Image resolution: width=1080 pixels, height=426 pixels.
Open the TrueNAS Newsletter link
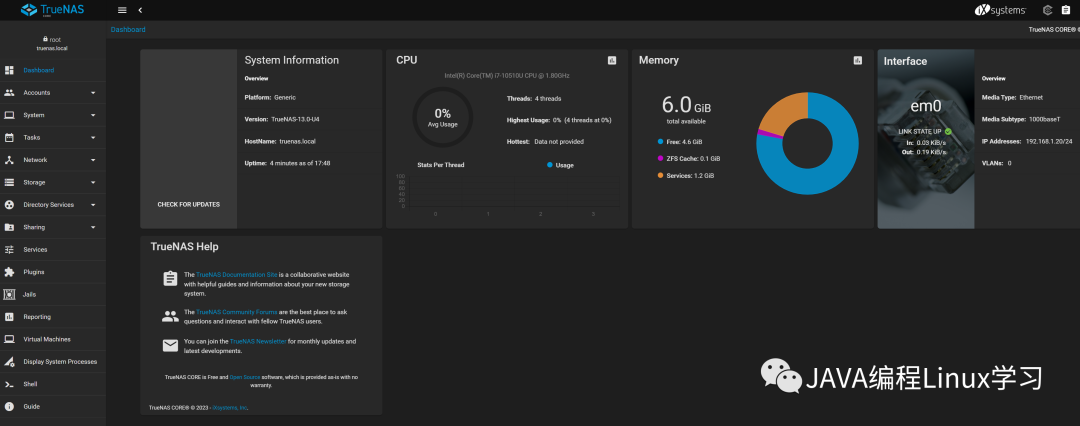258,341
